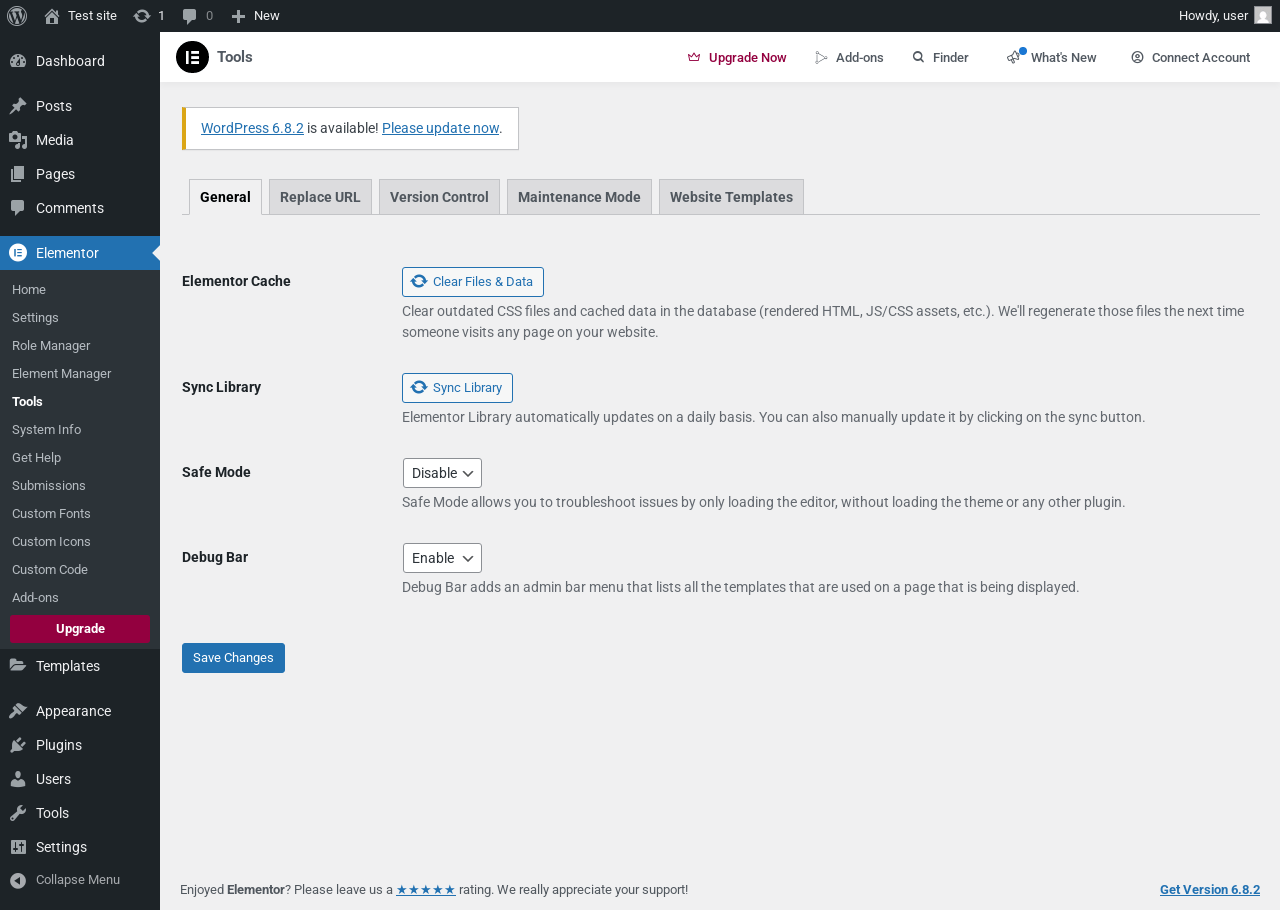The height and width of the screenshot is (910, 1280).
Task: Click the Please update now link
Action: [440, 128]
